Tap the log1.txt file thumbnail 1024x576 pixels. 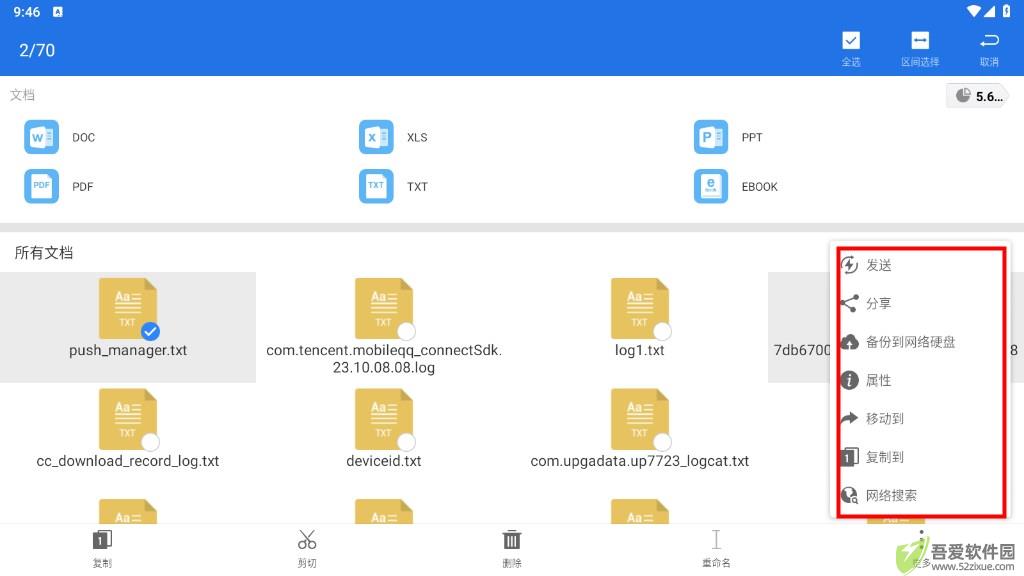[639, 308]
